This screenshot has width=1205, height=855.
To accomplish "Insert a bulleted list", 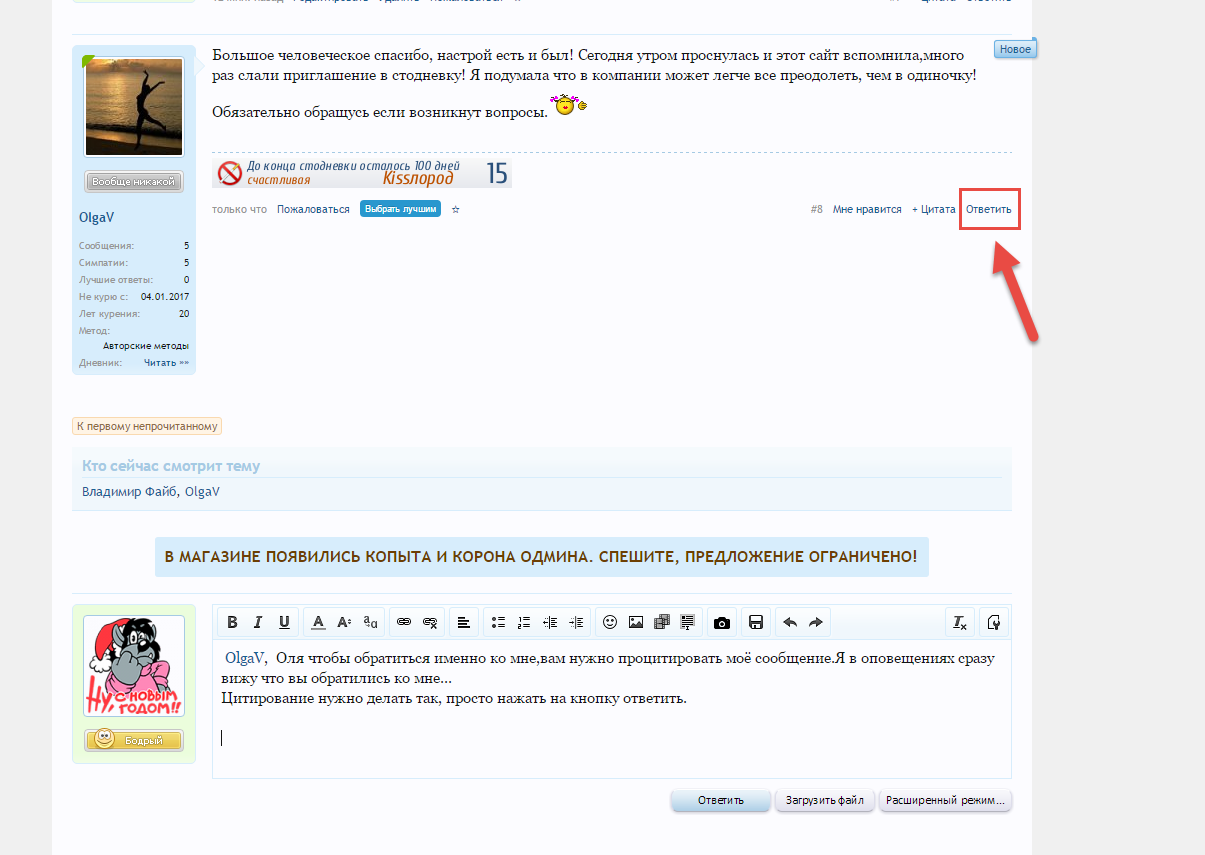I will [498, 622].
